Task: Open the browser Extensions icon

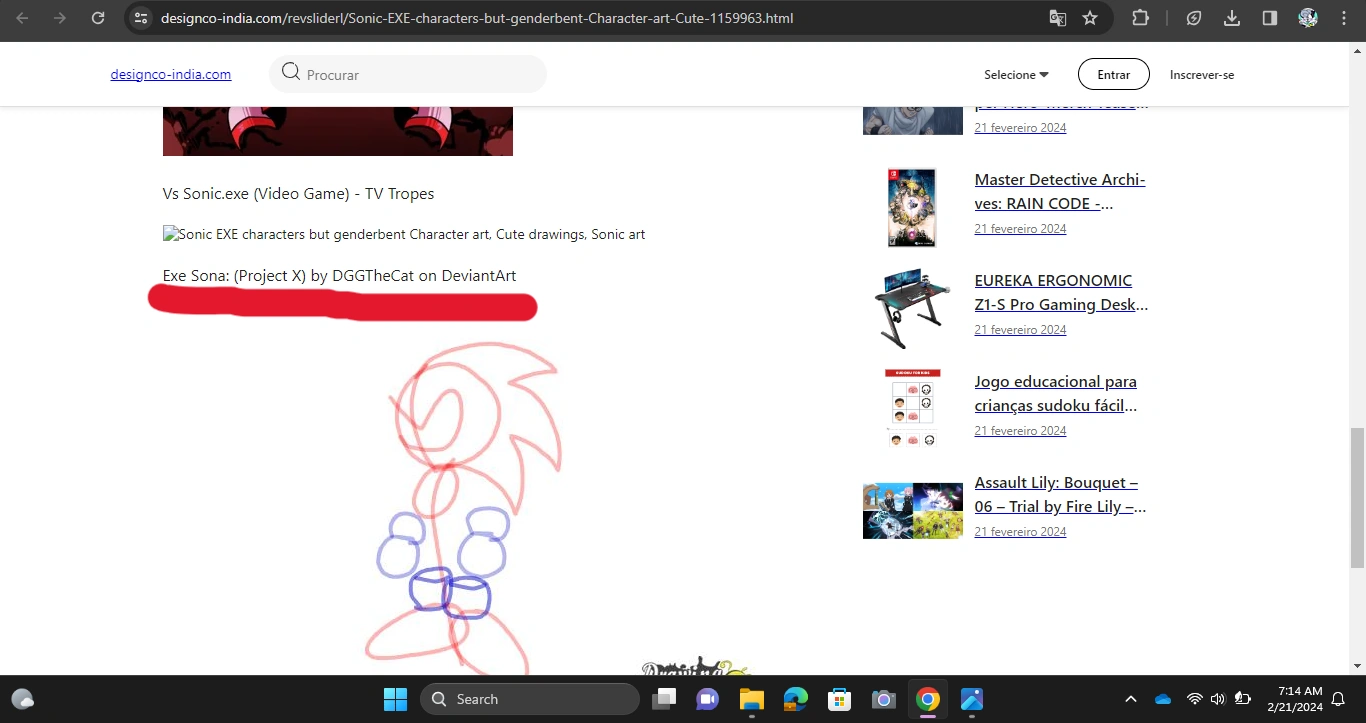Action: tap(1139, 18)
